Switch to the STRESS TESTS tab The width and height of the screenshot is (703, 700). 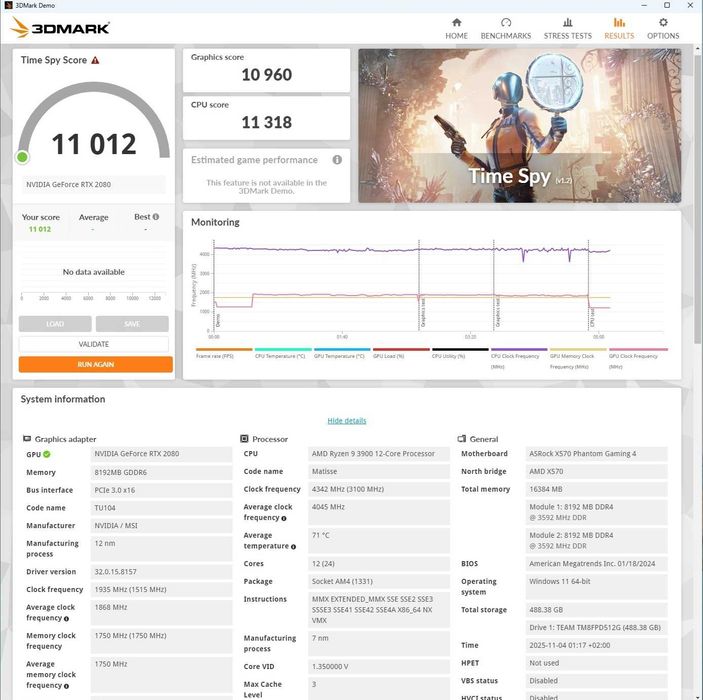568,28
